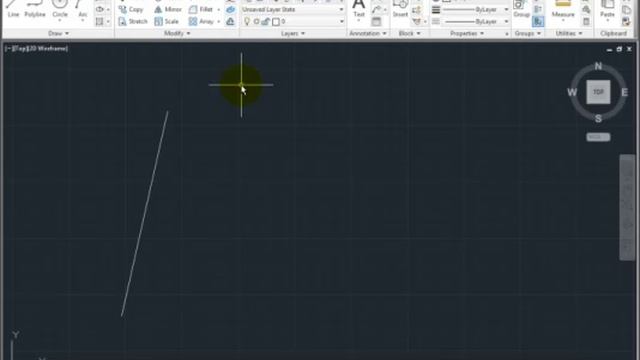Click the calculator icon in Utilities panel

[586, 21]
